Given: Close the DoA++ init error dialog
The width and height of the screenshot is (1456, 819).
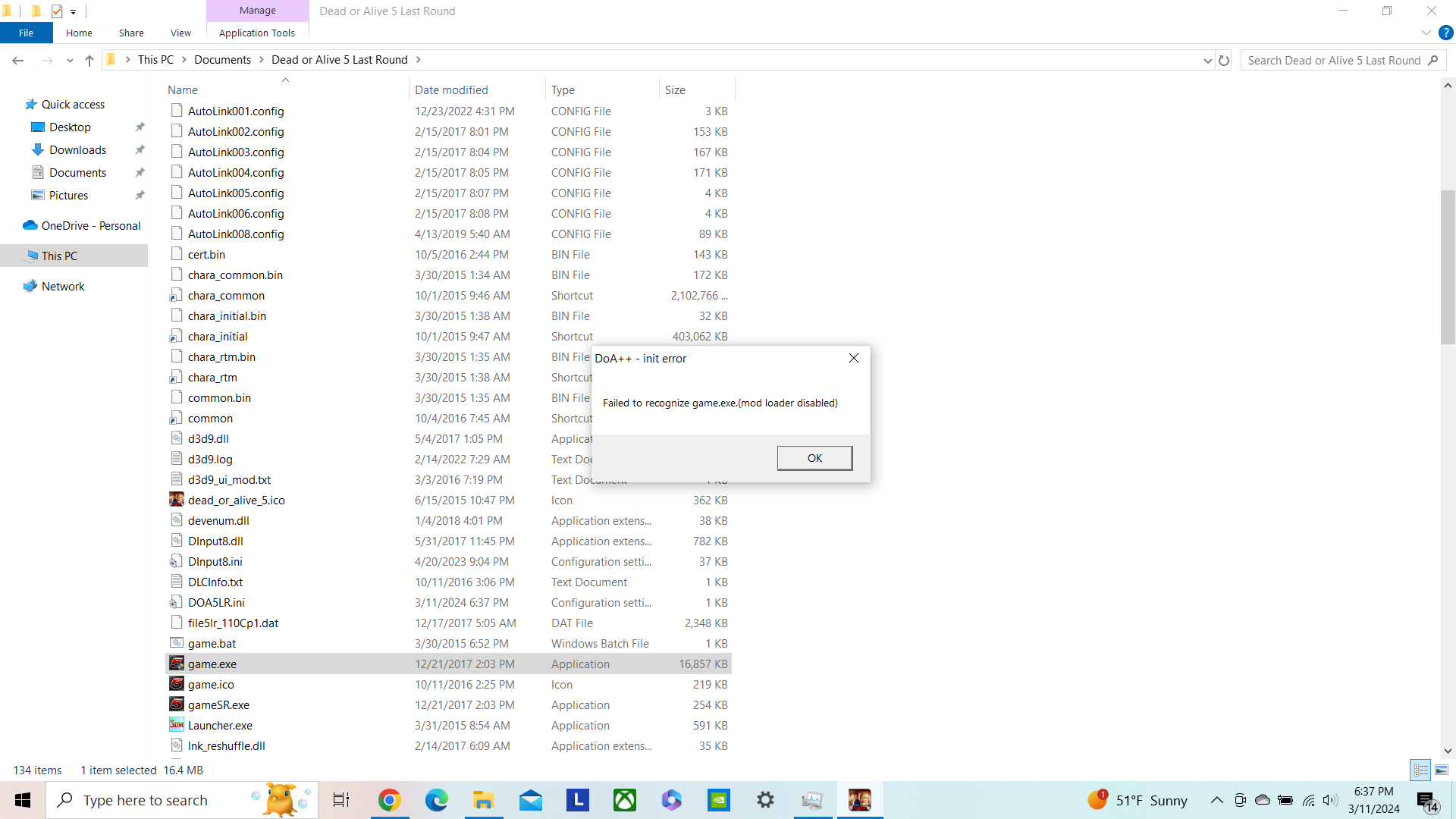Looking at the screenshot, I should tap(854, 358).
